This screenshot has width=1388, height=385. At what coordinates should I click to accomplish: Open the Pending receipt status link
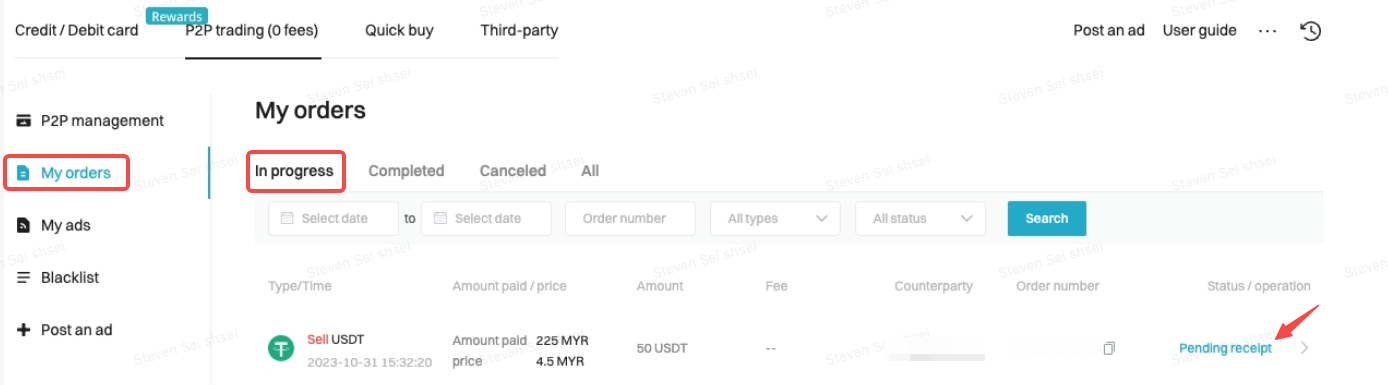(x=1226, y=348)
